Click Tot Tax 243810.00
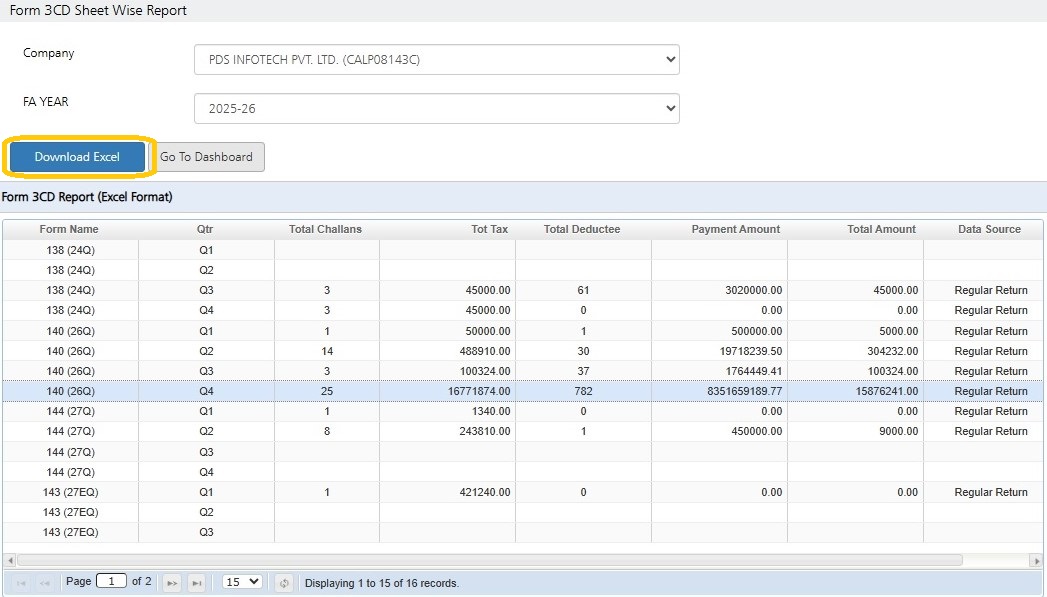Screen dimensions: 1047x597 [x=485, y=431]
